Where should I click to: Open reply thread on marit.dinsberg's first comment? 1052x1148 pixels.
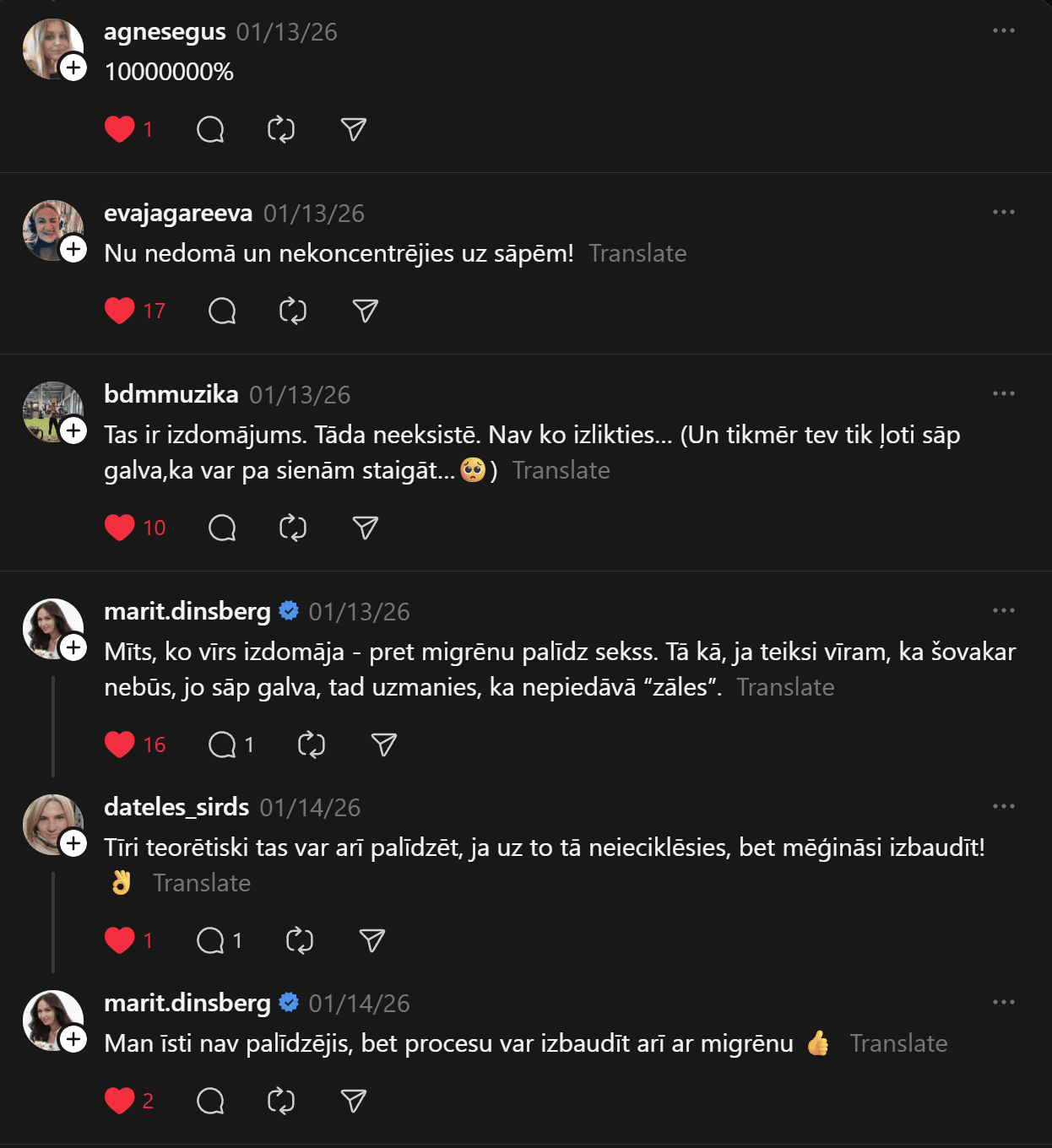pos(223,745)
